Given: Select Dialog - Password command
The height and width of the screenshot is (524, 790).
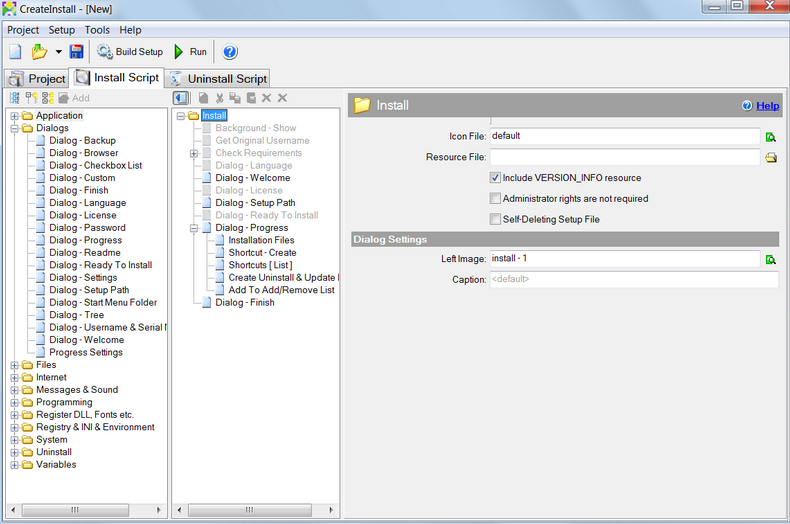Looking at the screenshot, I should coord(88,228).
